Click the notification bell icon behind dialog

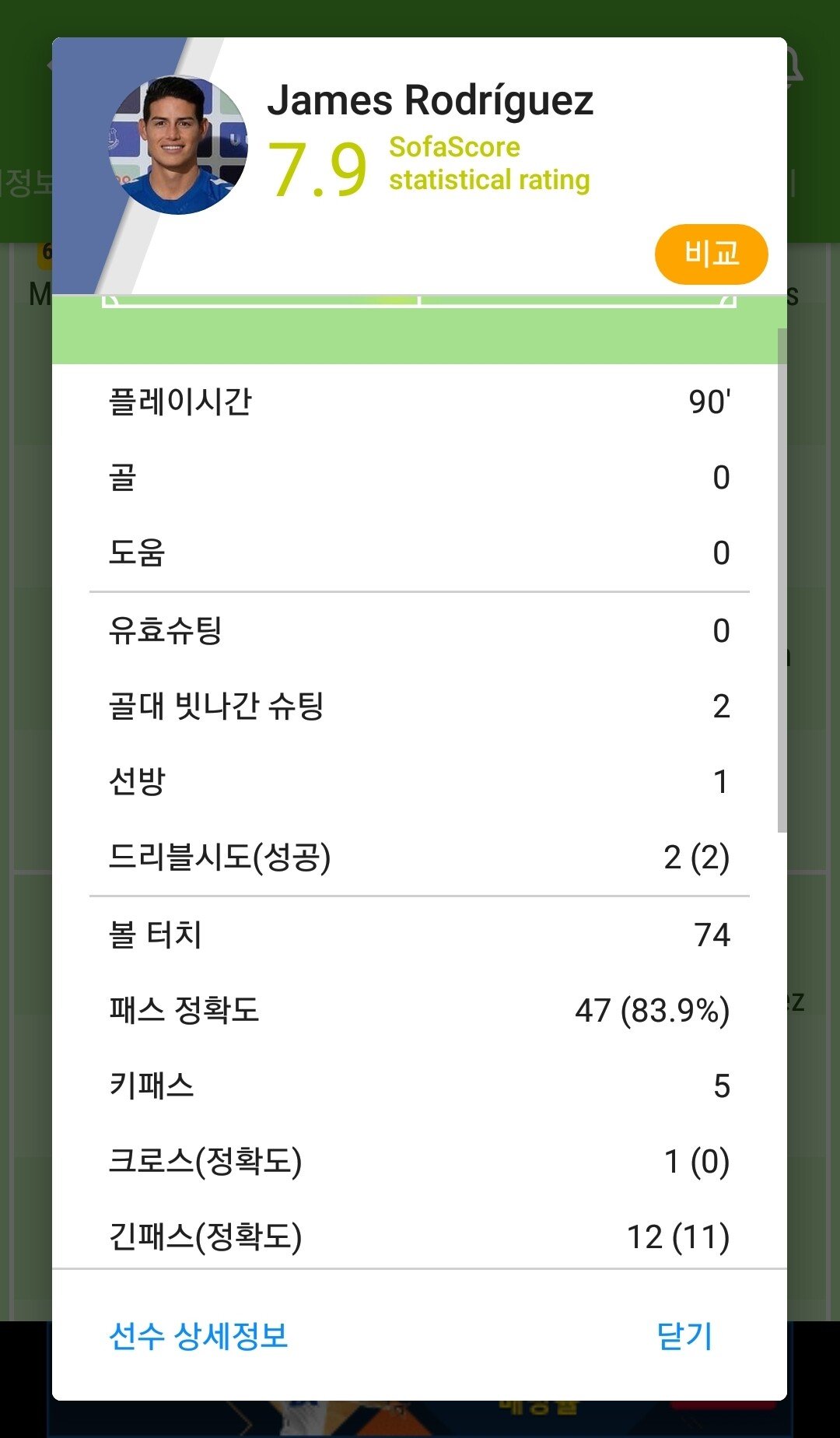796,66
